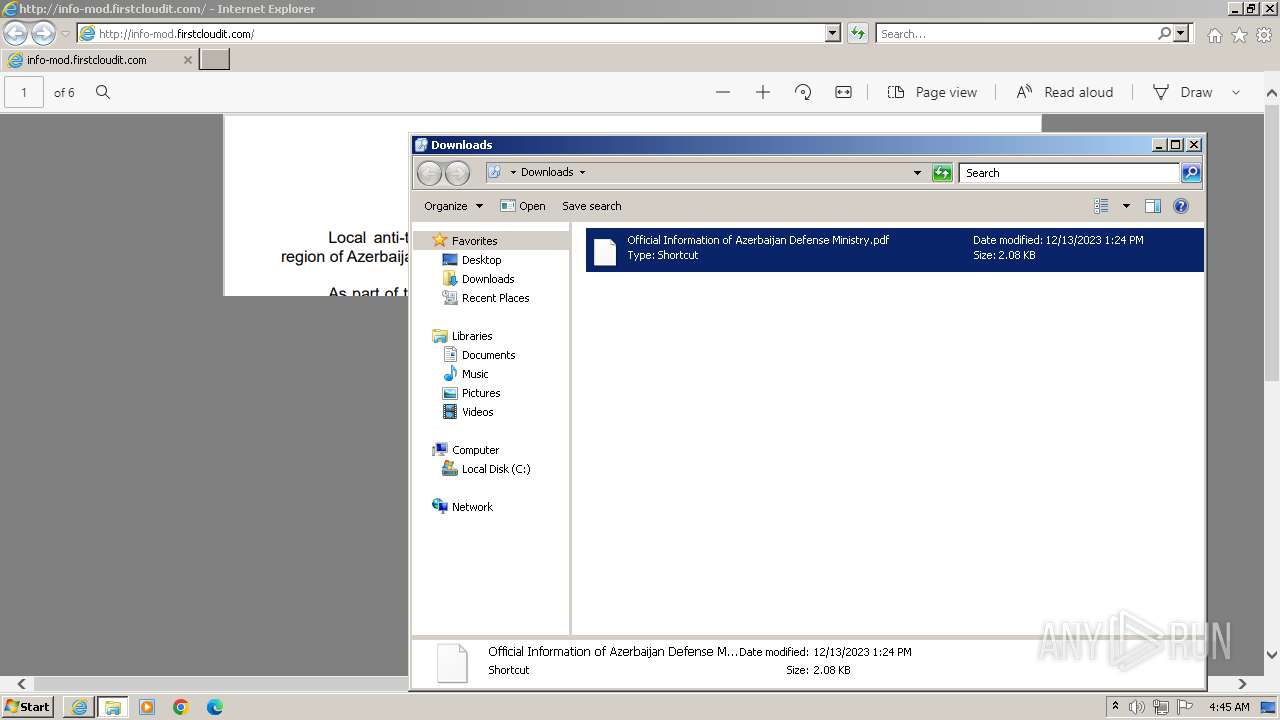Click Open in Downloads toolbar
This screenshot has width=1280, height=720.
point(523,206)
